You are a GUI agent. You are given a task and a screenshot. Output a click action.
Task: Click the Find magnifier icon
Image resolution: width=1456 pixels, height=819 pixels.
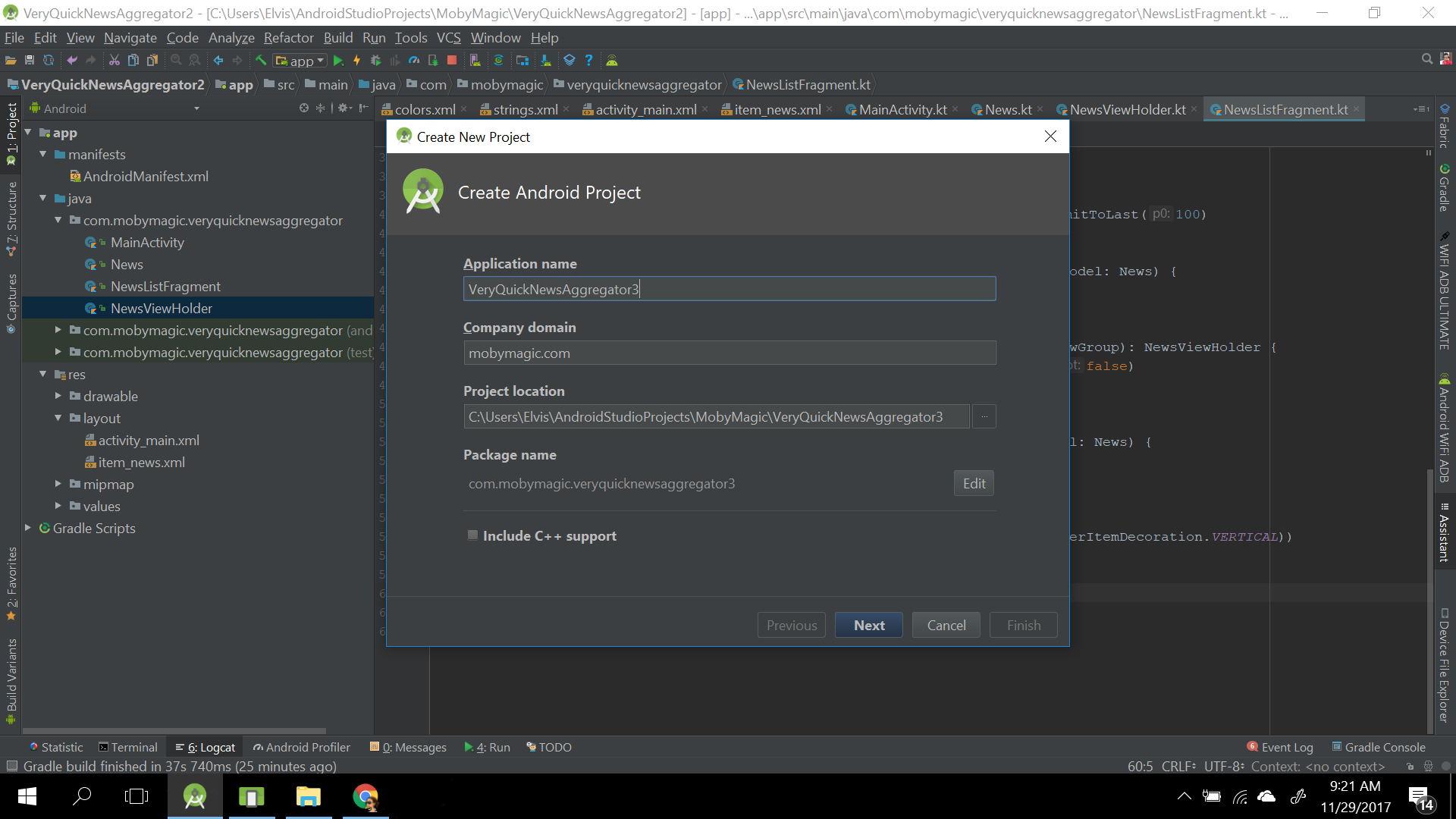pyautogui.click(x=176, y=60)
